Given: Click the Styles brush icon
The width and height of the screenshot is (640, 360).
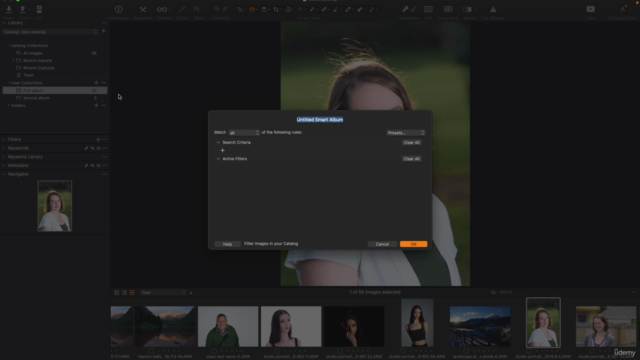Looking at the screenshot, I should pyautogui.click(x=182, y=9).
